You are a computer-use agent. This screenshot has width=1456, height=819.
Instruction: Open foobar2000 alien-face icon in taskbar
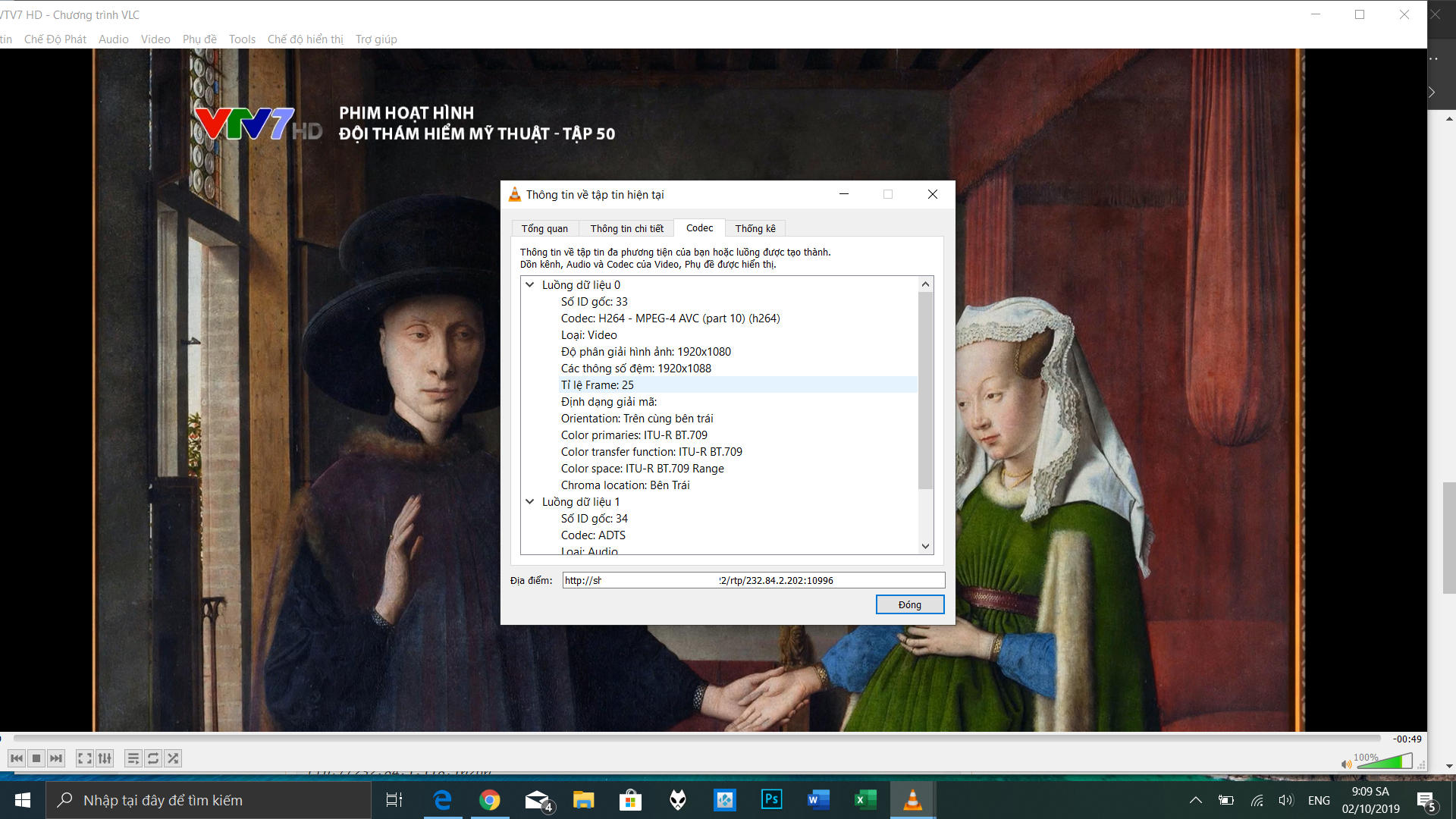pos(678,800)
